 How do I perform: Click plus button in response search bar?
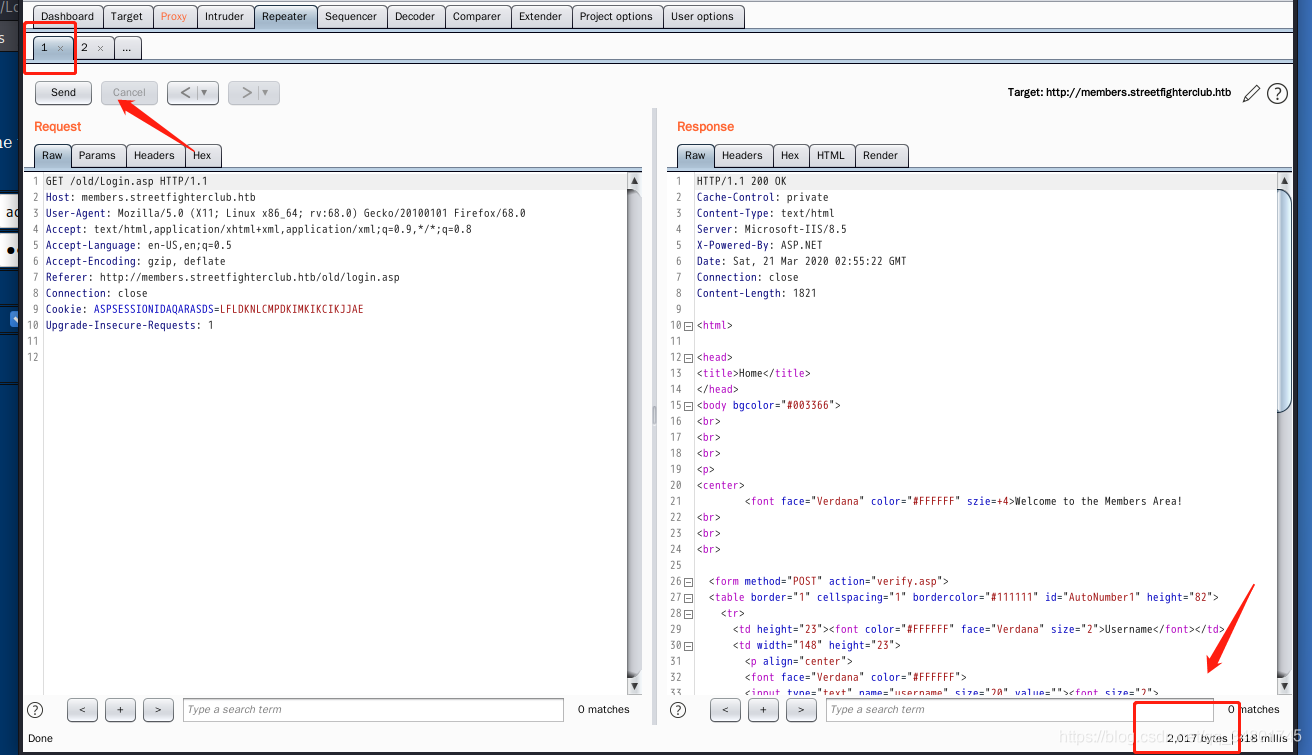[763, 710]
